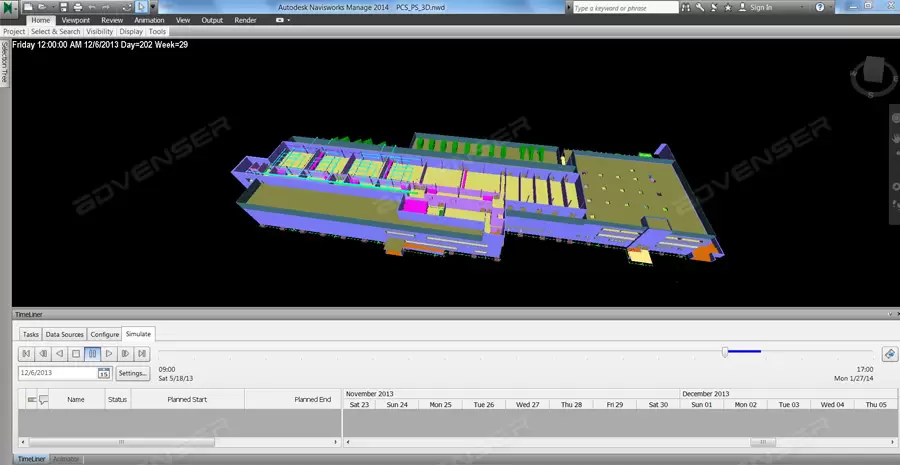Click the star Favorites icon
This screenshot has width=900, height=465.
point(728,7)
